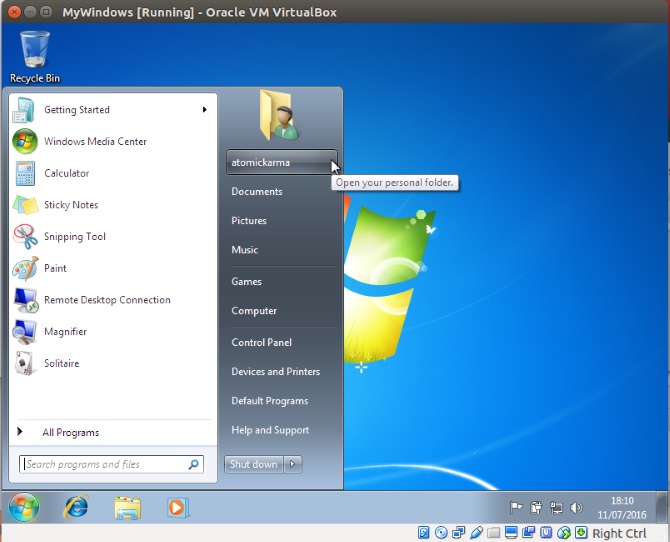Click the power plug tray icon
The height and width of the screenshot is (542, 670).
(536, 507)
